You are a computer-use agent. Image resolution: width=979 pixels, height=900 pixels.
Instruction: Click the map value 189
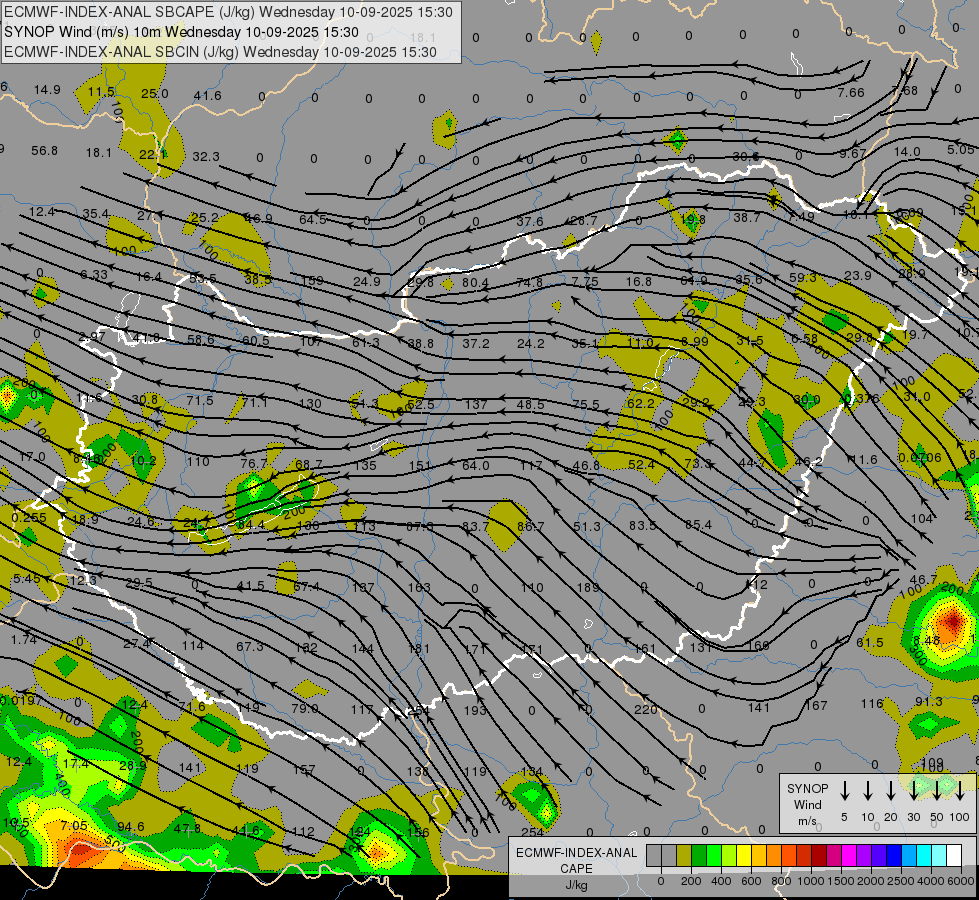588,587
